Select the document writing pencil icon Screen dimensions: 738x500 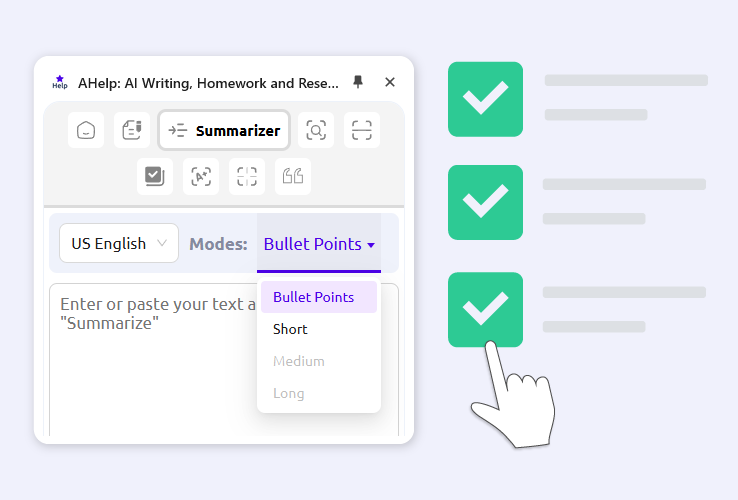[x=132, y=130]
